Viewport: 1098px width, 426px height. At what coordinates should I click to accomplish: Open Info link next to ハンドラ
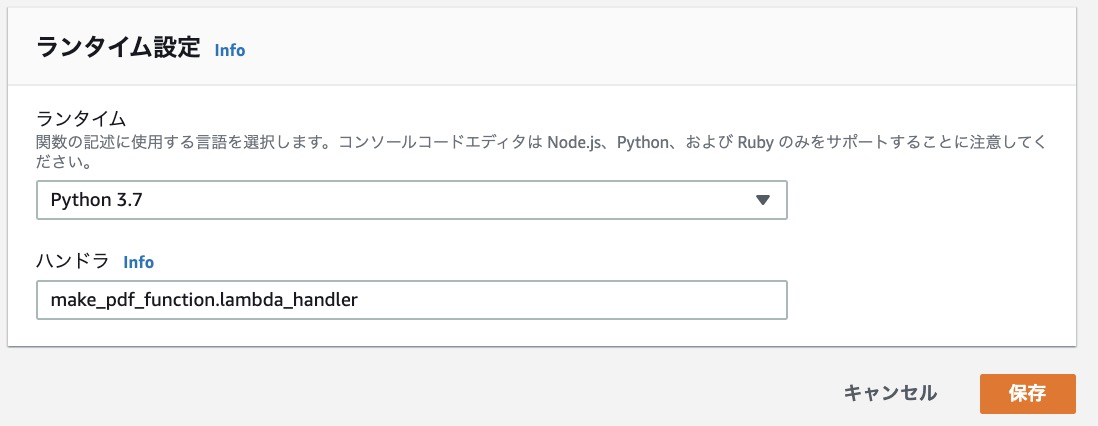pos(138,262)
